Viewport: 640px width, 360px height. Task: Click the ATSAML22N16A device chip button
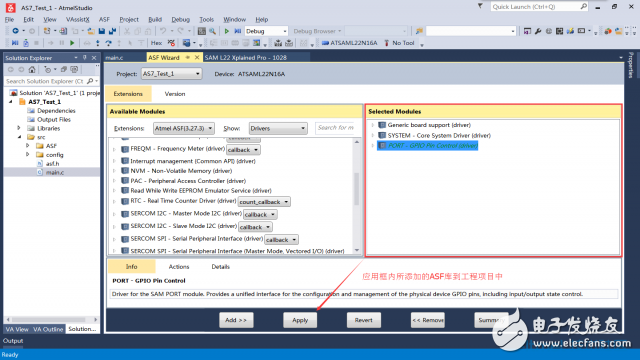pos(349,43)
